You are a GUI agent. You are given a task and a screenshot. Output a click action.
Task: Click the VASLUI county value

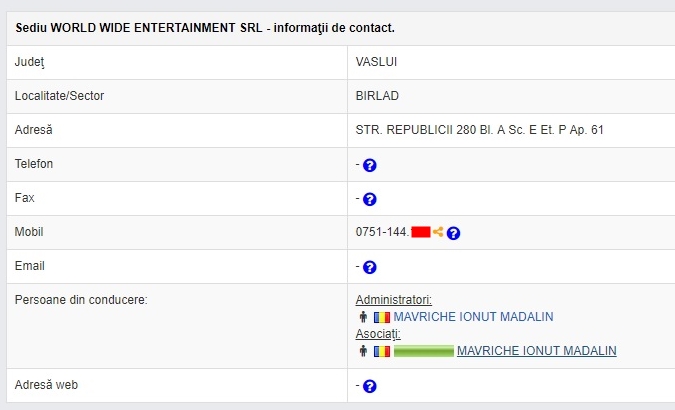(377, 62)
